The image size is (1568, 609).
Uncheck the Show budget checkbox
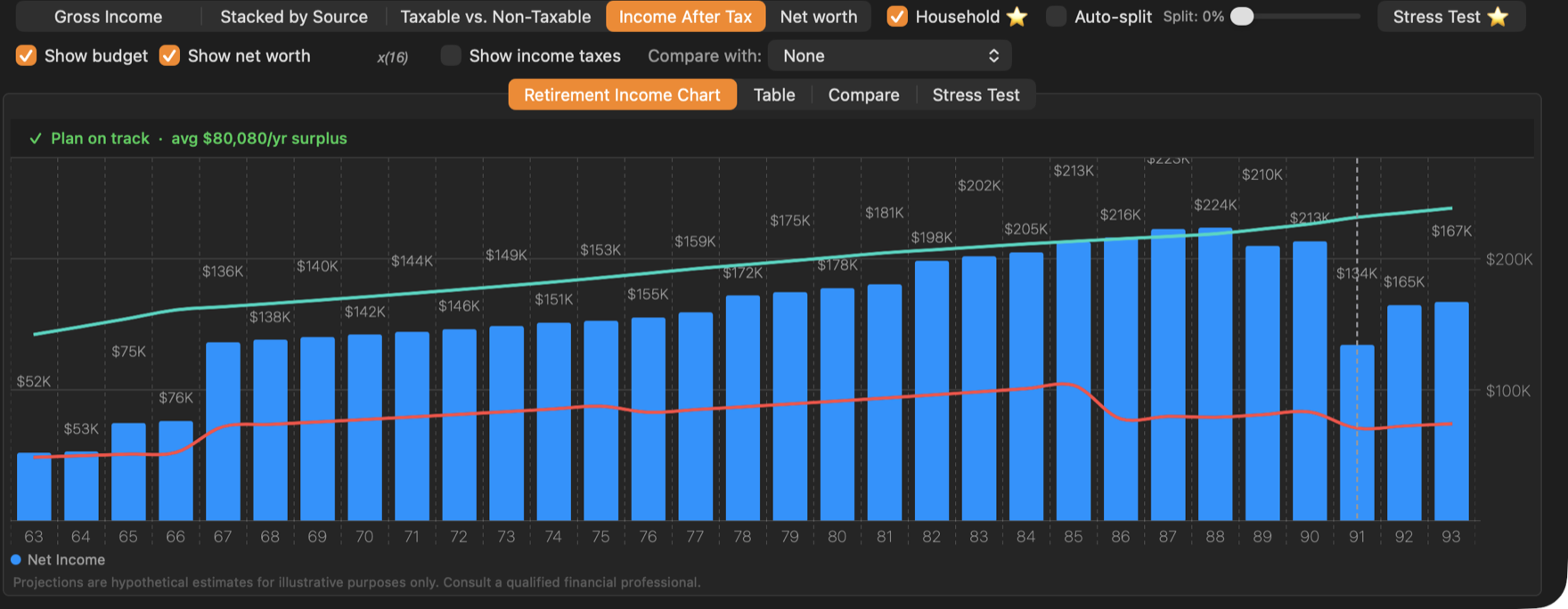26,55
